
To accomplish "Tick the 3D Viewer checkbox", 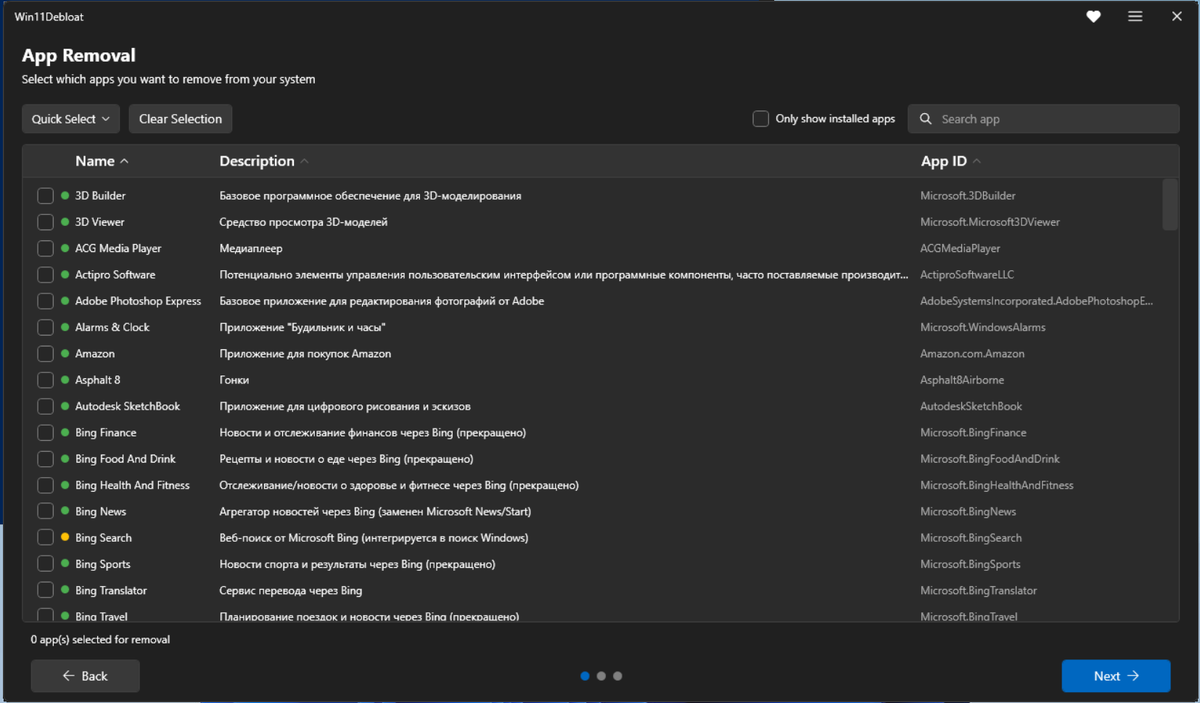I will click(x=46, y=222).
